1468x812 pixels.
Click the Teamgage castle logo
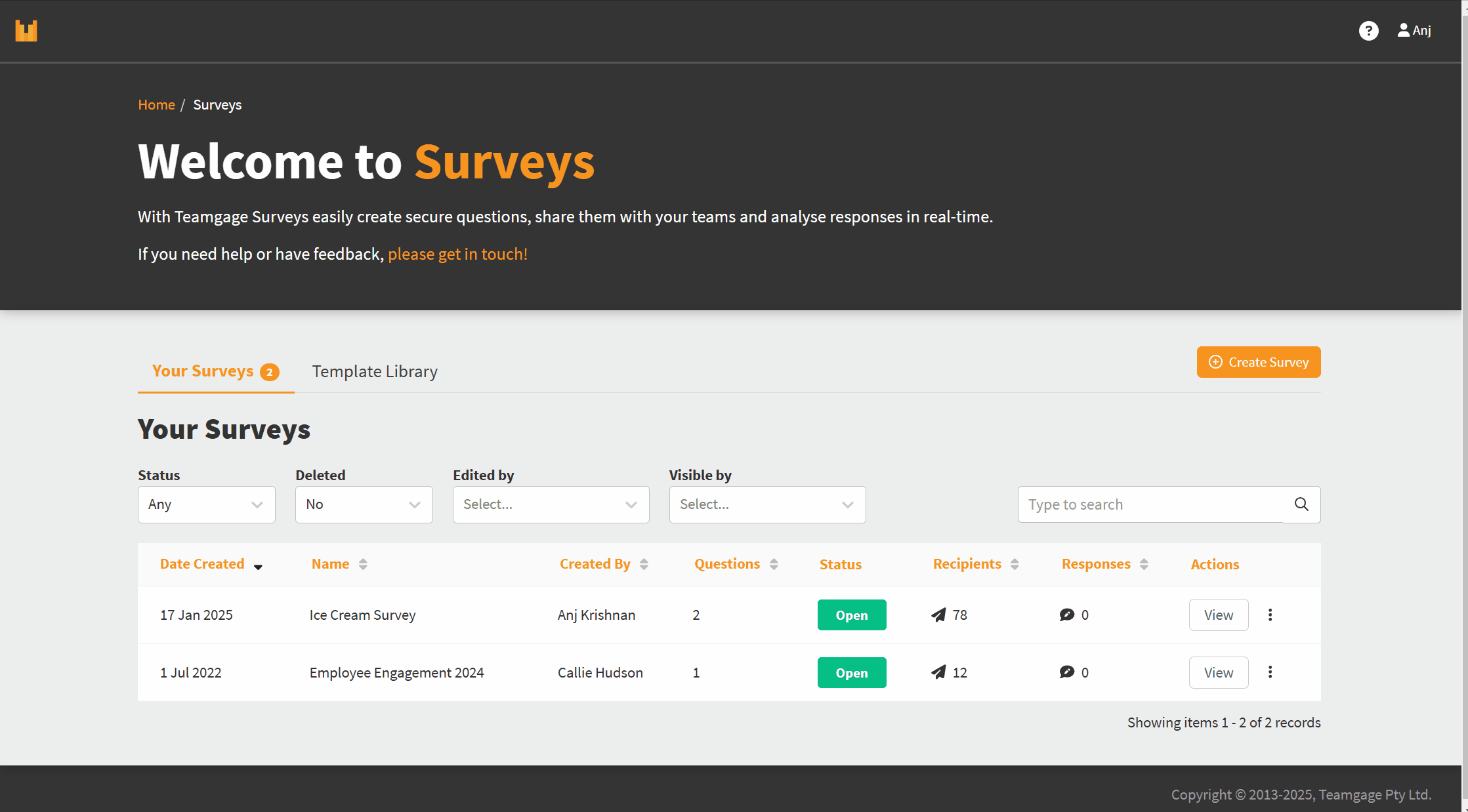pos(26,31)
